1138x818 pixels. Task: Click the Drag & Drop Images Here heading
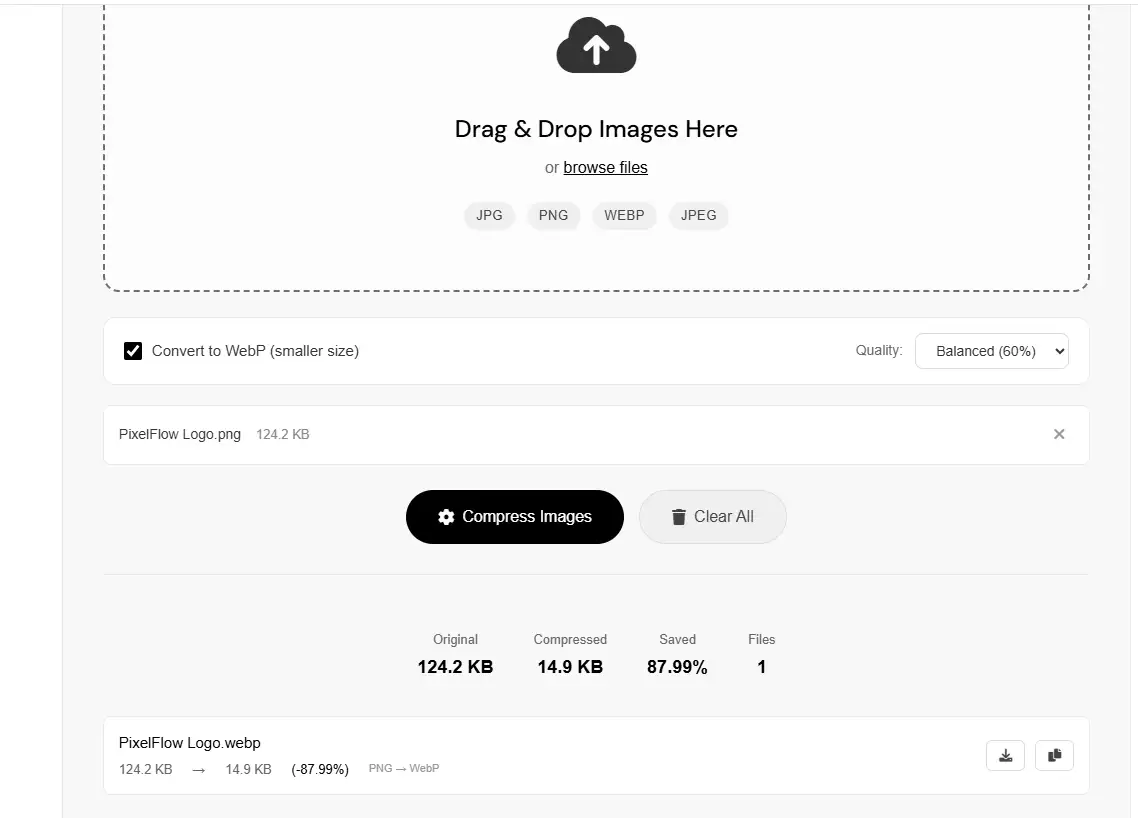coord(596,129)
